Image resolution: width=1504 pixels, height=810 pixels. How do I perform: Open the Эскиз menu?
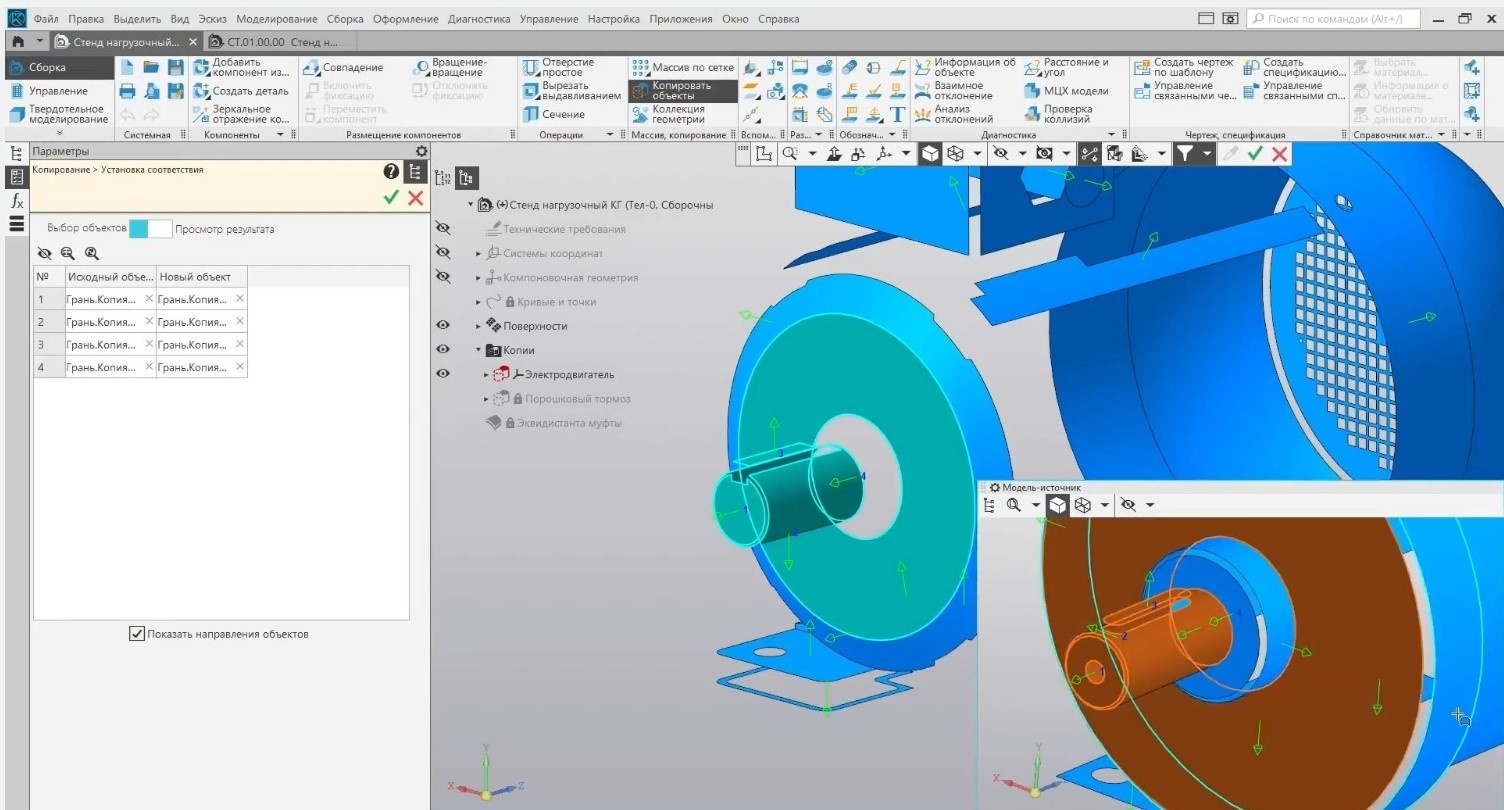[x=212, y=19]
